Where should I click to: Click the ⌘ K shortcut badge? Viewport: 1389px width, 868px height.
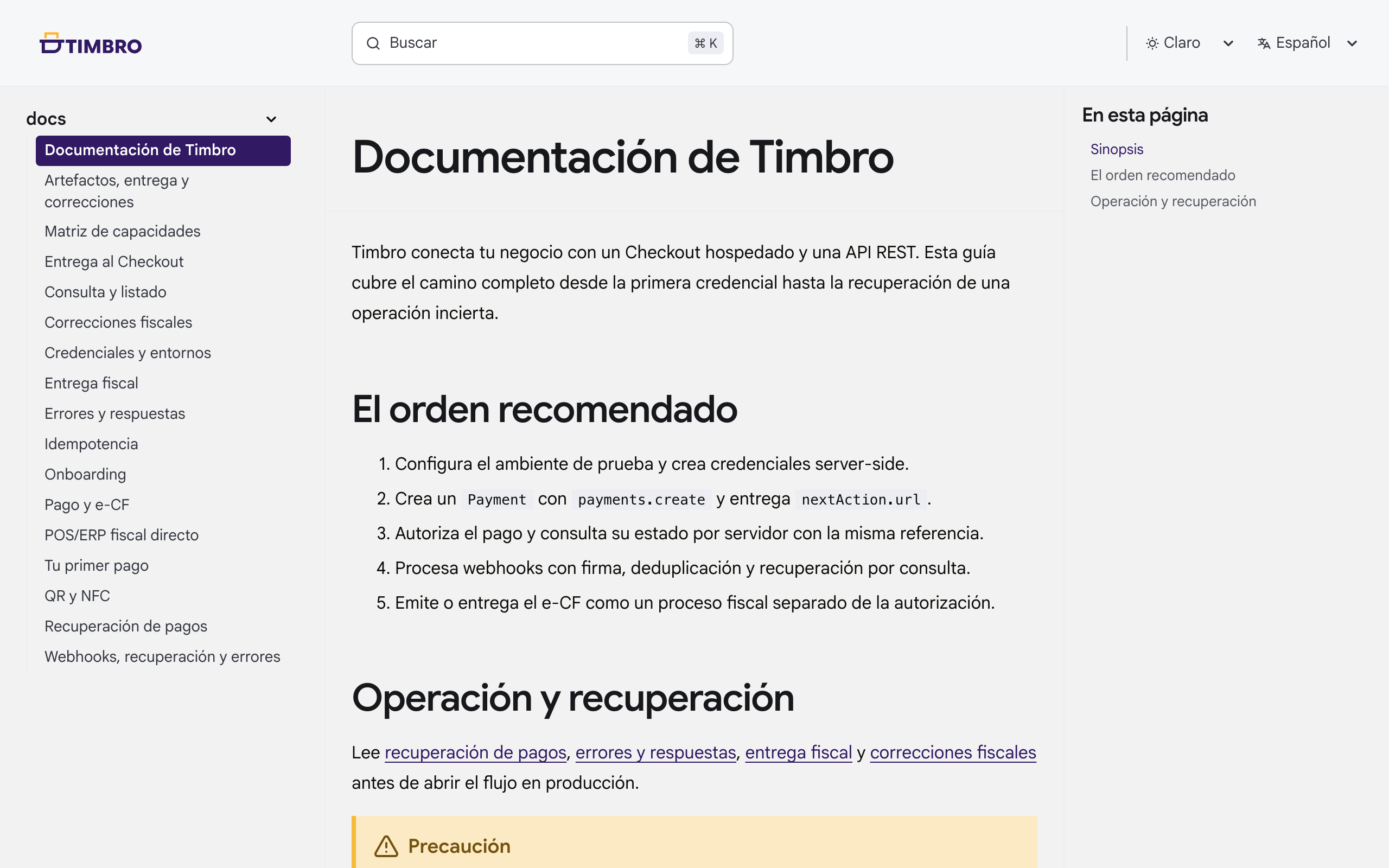pyautogui.click(x=705, y=43)
